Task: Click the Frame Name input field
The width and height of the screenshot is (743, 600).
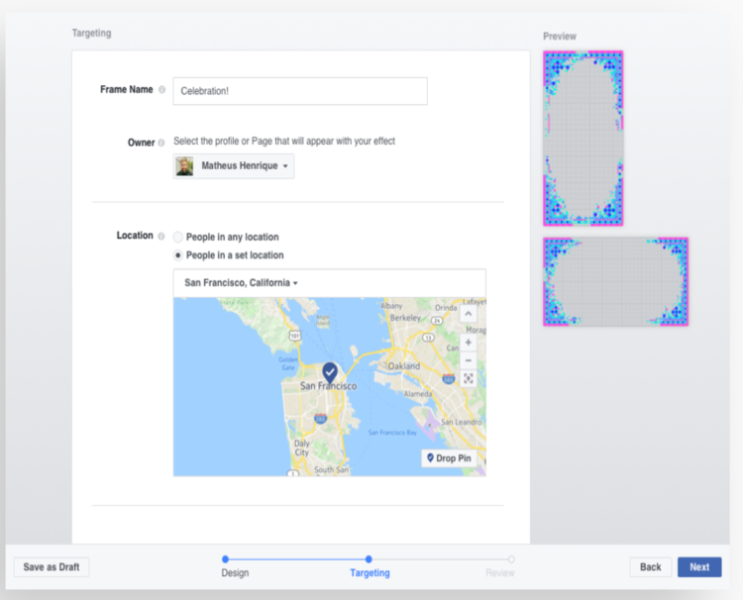Action: [x=300, y=91]
